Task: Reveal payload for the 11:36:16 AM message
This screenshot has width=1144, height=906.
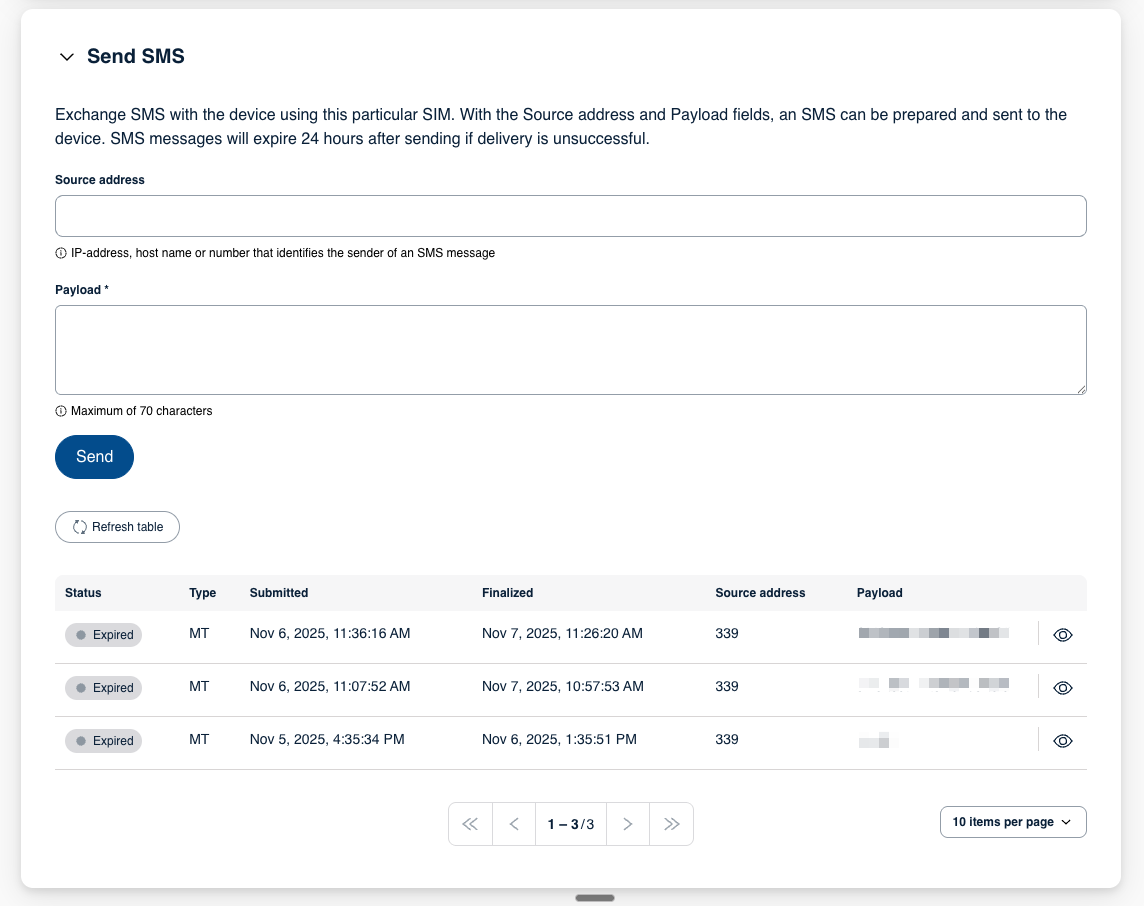Action: click(x=1063, y=635)
